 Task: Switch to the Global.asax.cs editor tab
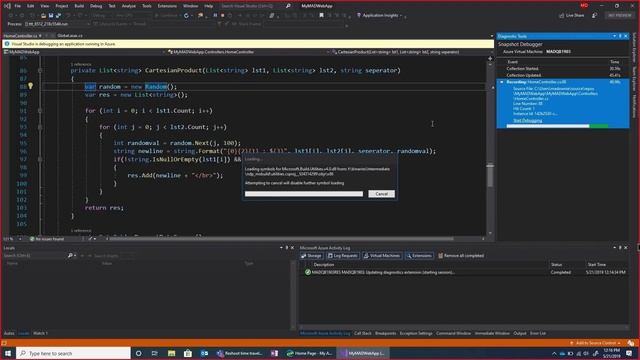pos(70,36)
